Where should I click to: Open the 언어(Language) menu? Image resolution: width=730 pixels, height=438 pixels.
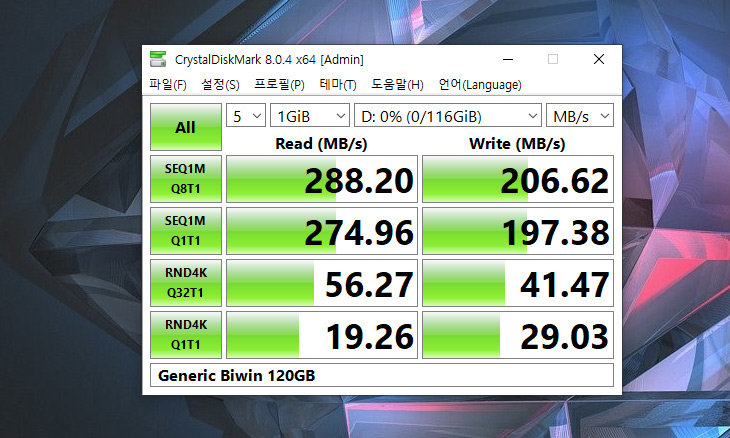(480, 85)
